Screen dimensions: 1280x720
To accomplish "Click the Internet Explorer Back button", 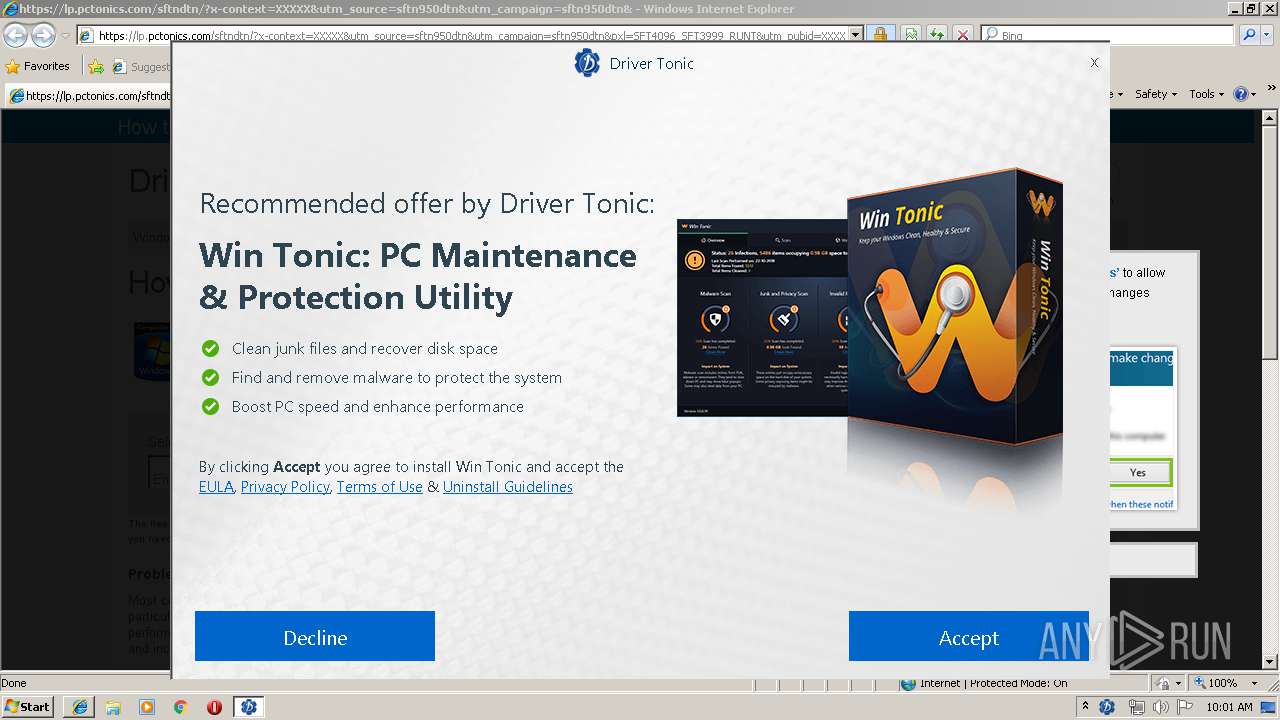I will (15, 35).
